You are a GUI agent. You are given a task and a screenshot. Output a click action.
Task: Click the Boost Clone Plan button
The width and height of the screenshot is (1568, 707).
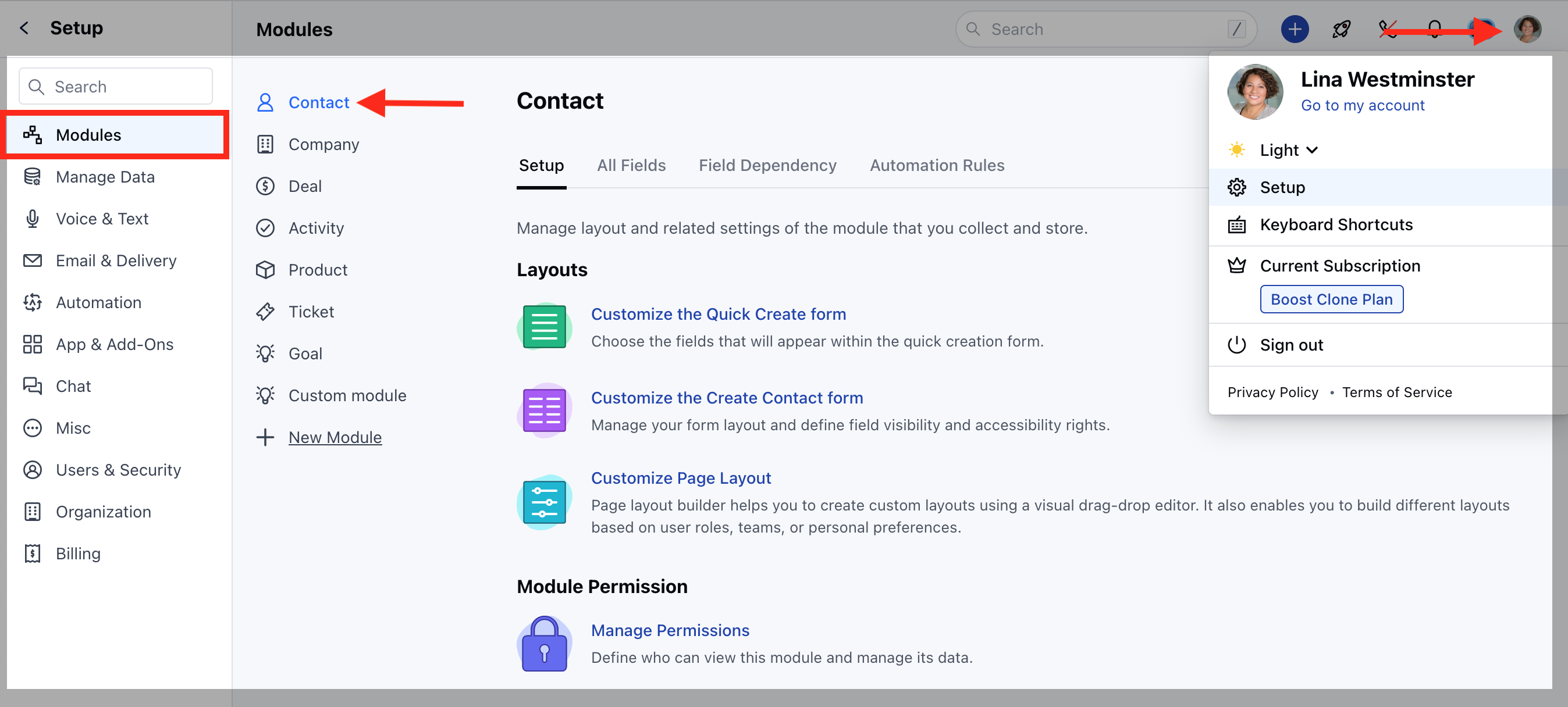coord(1331,299)
